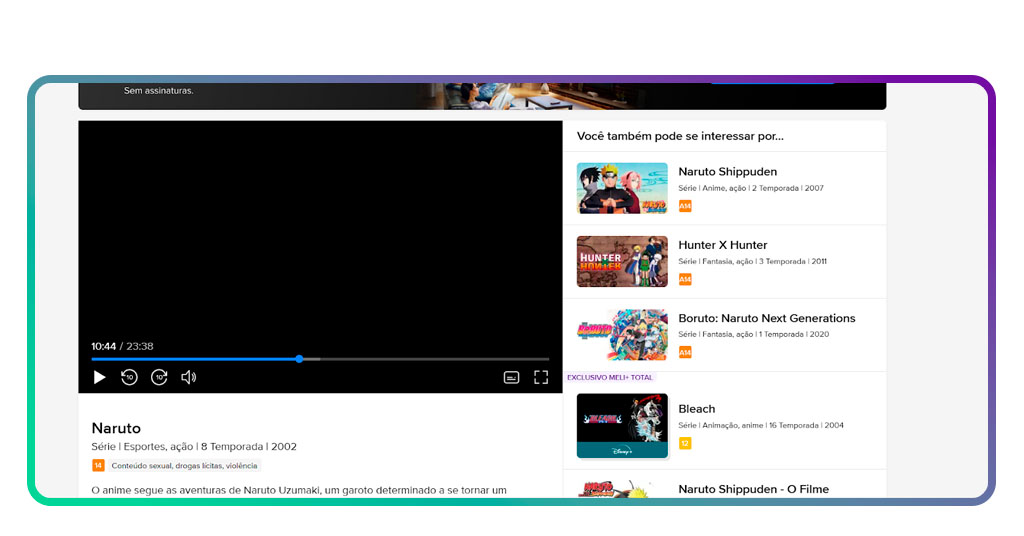
Task: Click Boruto: Naruto Next Generations title
Action: tap(767, 318)
